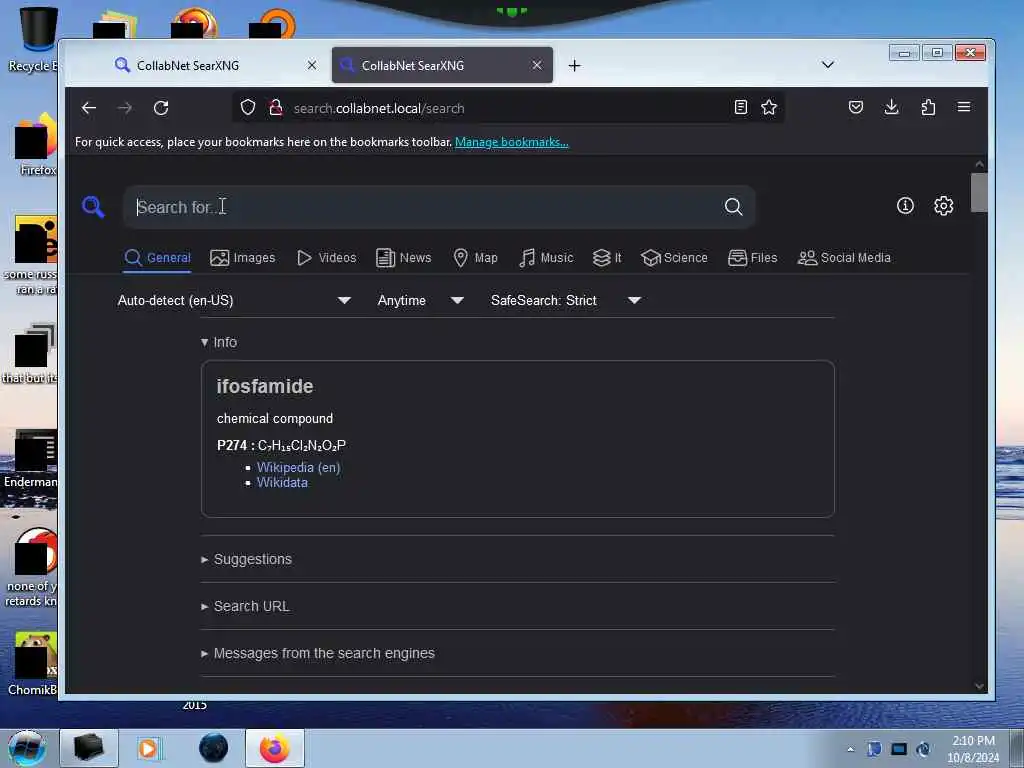Show hidden tray icons arrow

coord(850,749)
